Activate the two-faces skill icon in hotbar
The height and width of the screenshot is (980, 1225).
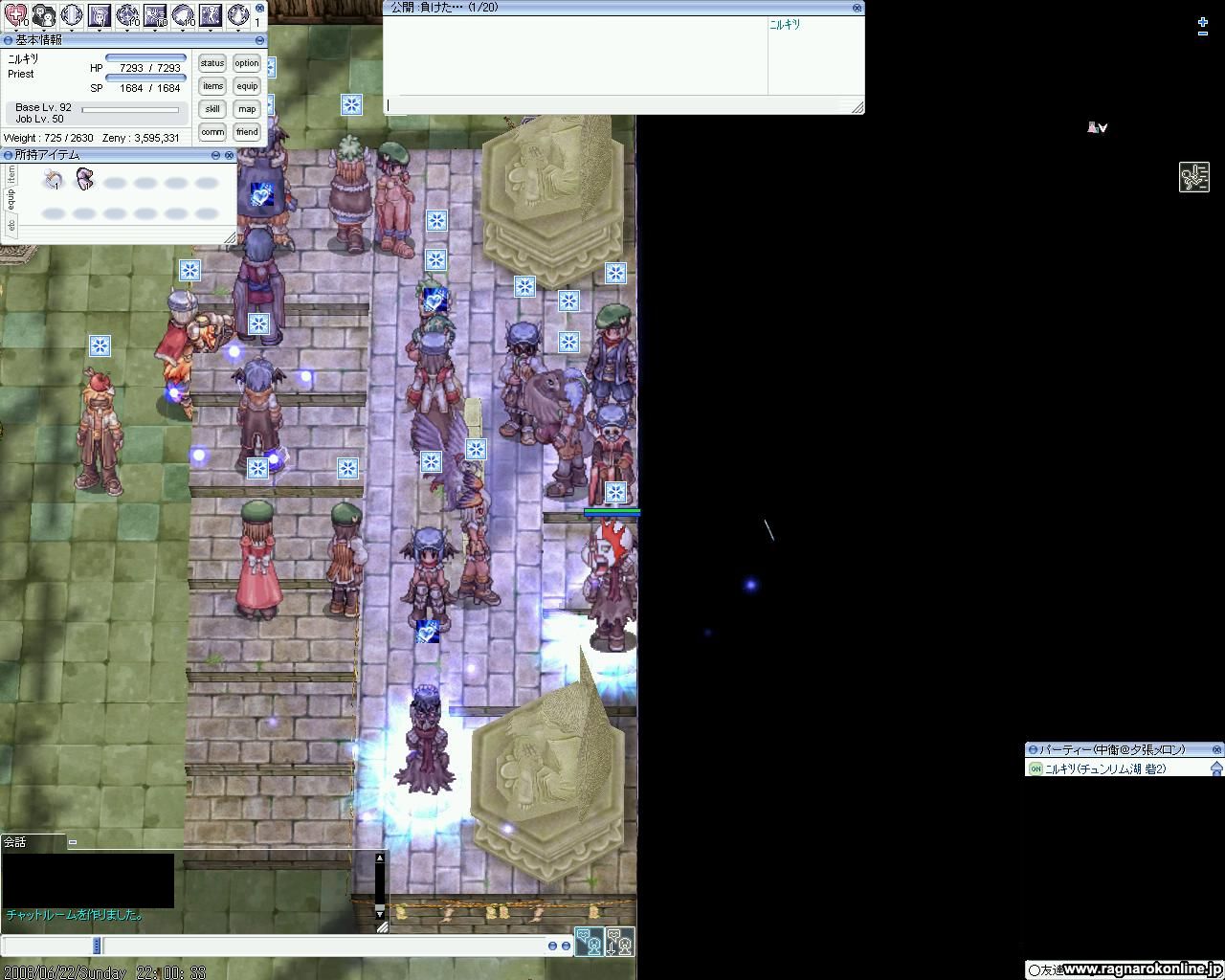tap(43, 13)
